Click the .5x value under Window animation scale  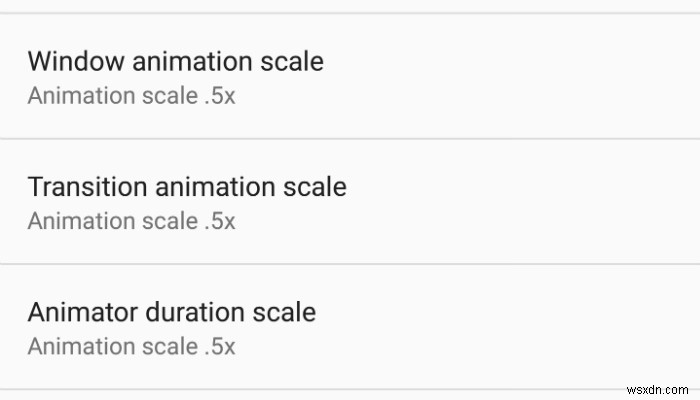coord(216,96)
